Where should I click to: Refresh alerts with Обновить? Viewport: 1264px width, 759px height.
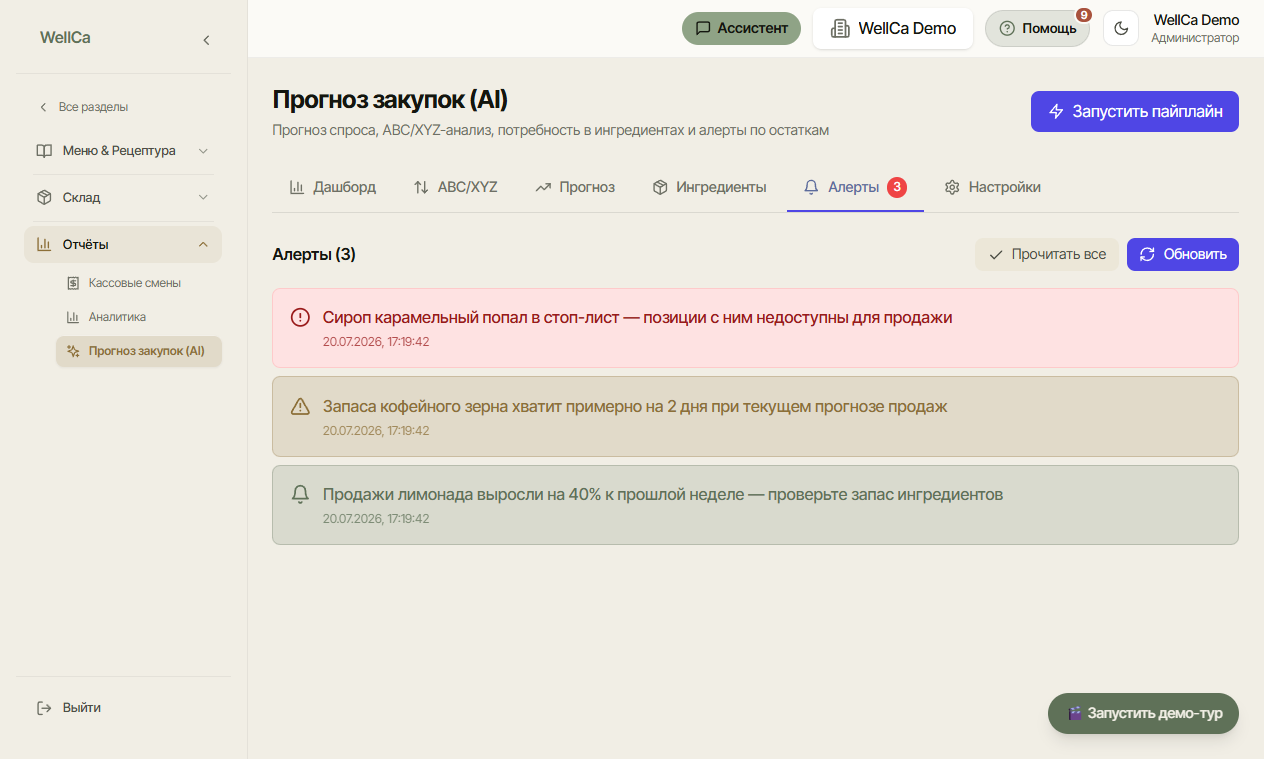[1183, 254]
